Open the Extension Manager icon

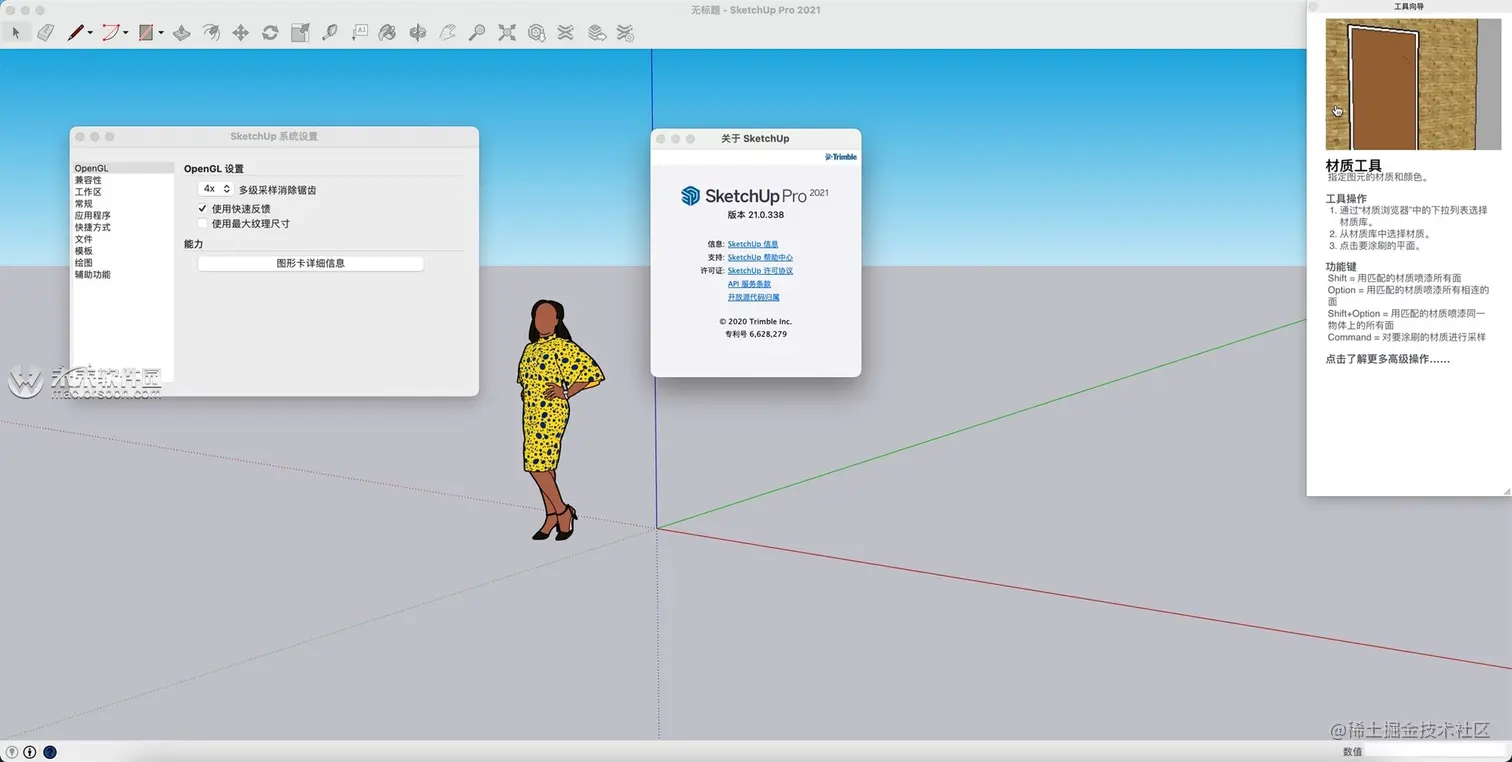click(x=625, y=33)
